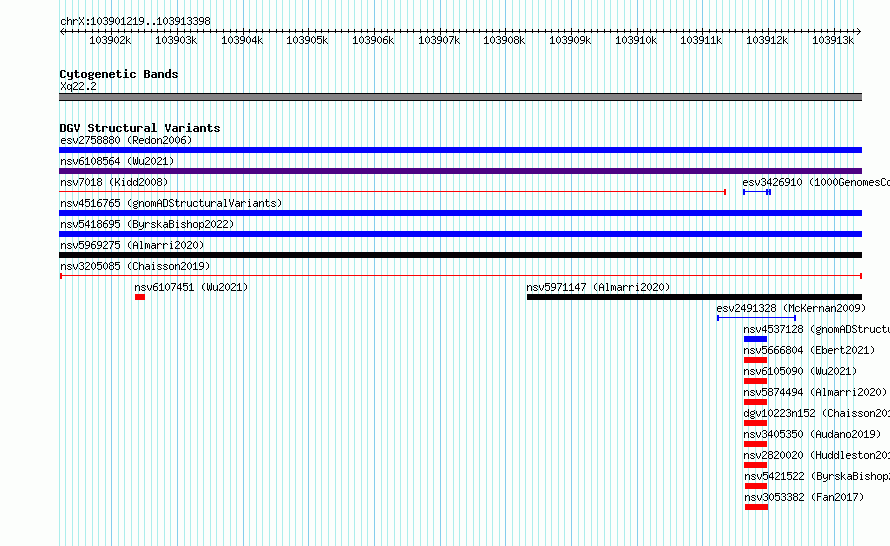This screenshot has width=890, height=546.
Task: Open the nsv4516765 (gnomADStructuralVariants) label
Action: point(171,203)
